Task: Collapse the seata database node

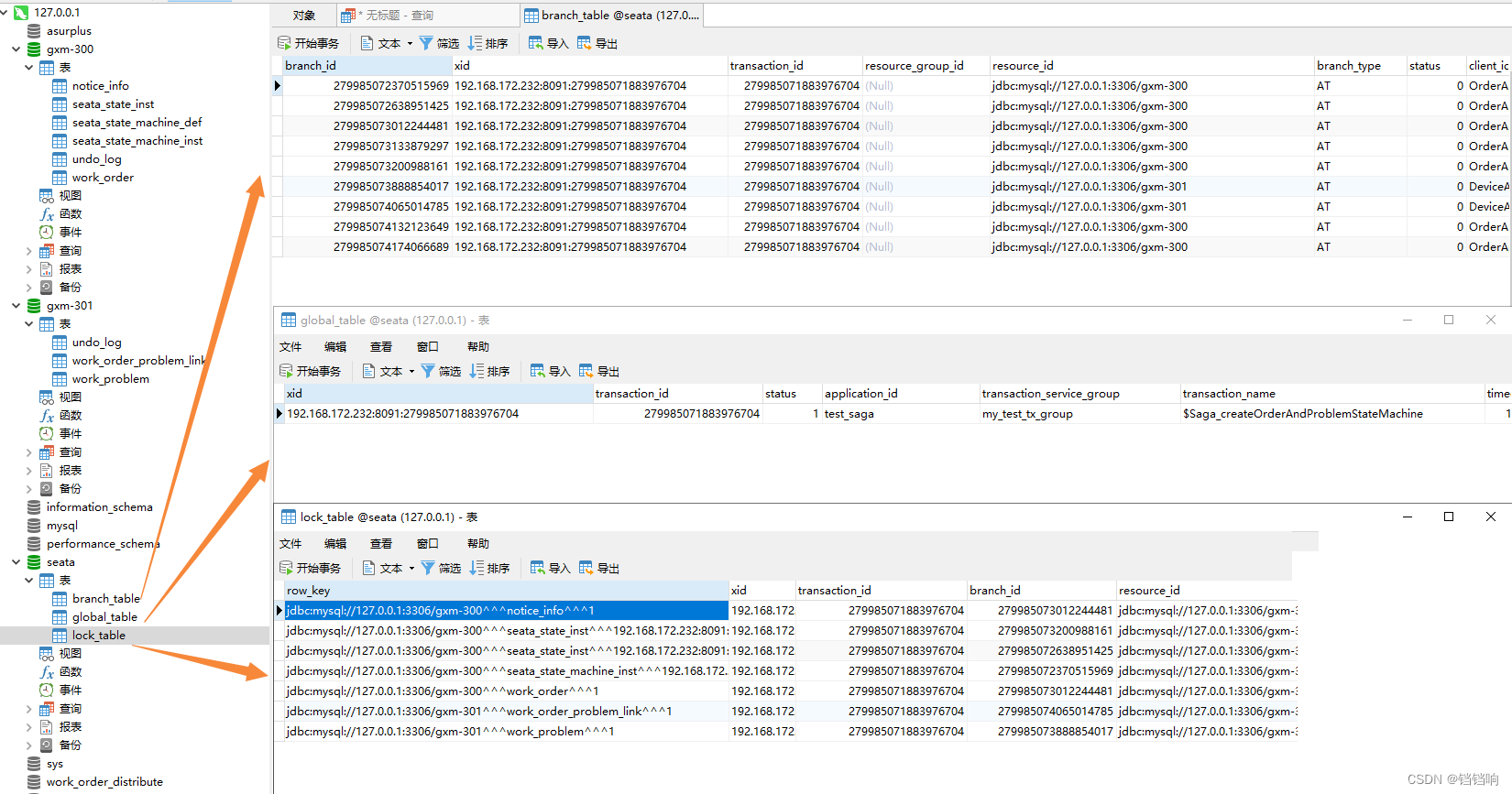Action: pyautogui.click(x=16, y=562)
